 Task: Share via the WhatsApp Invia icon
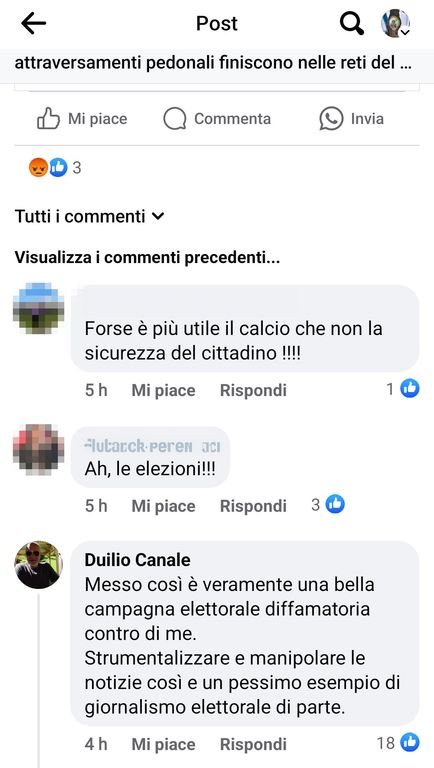pos(331,119)
